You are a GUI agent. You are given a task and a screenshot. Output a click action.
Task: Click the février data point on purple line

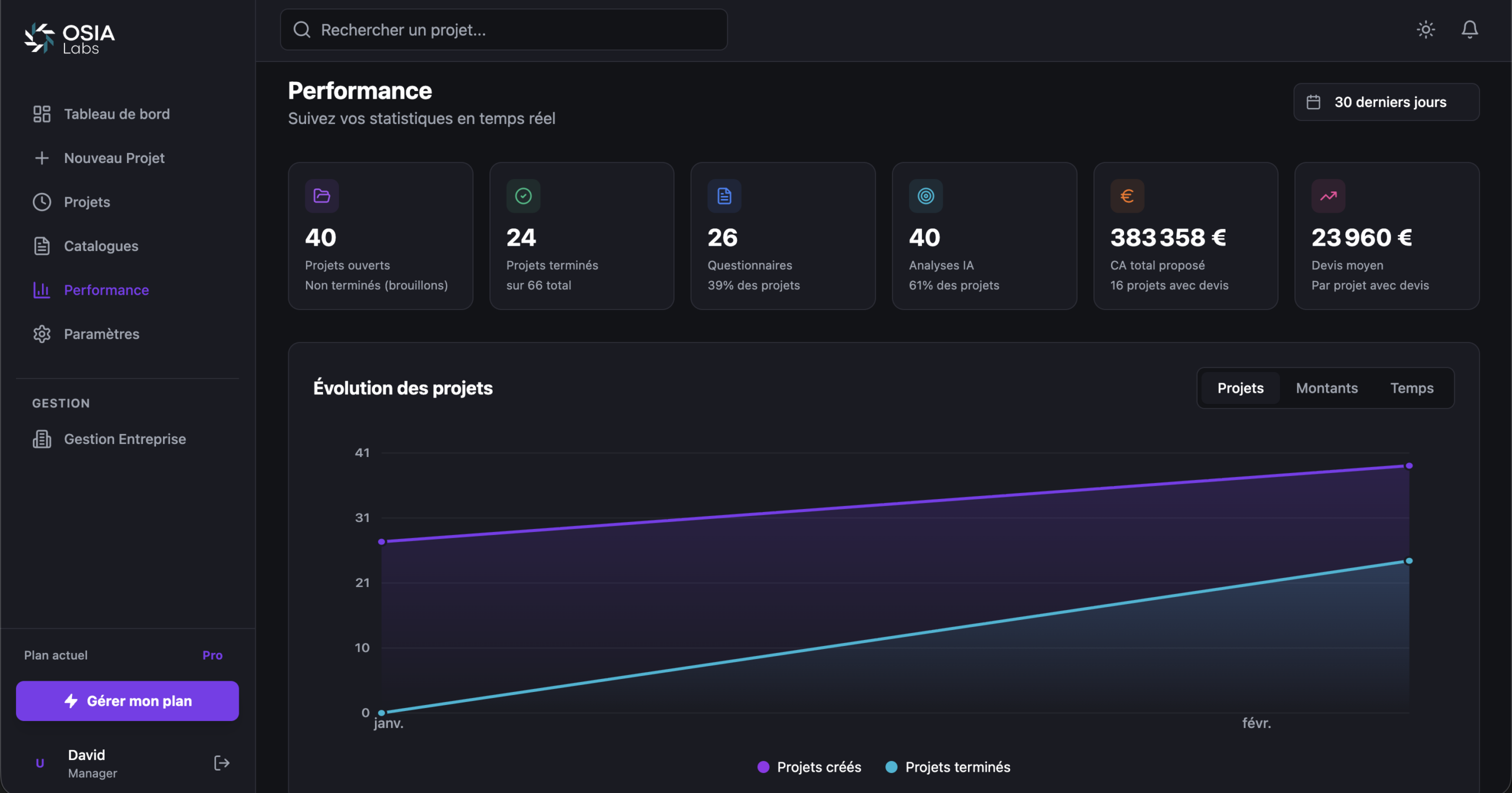(1409, 466)
